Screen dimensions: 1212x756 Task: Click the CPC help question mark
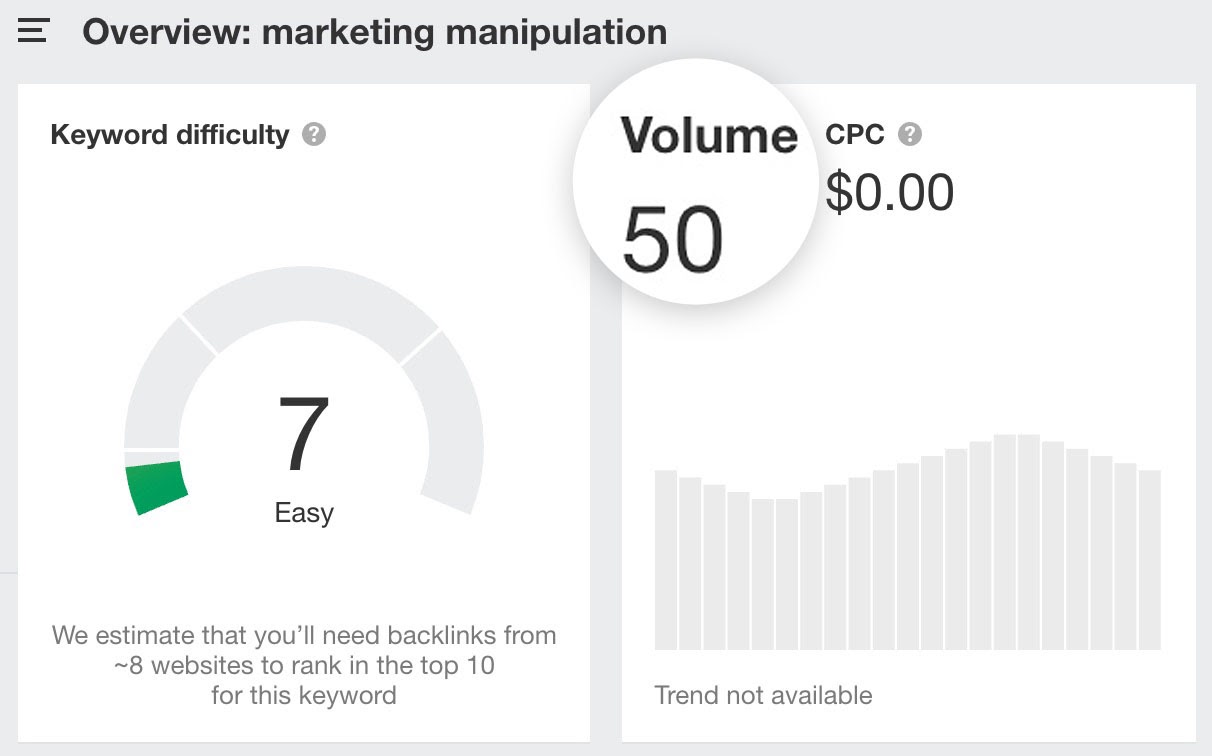click(x=910, y=133)
